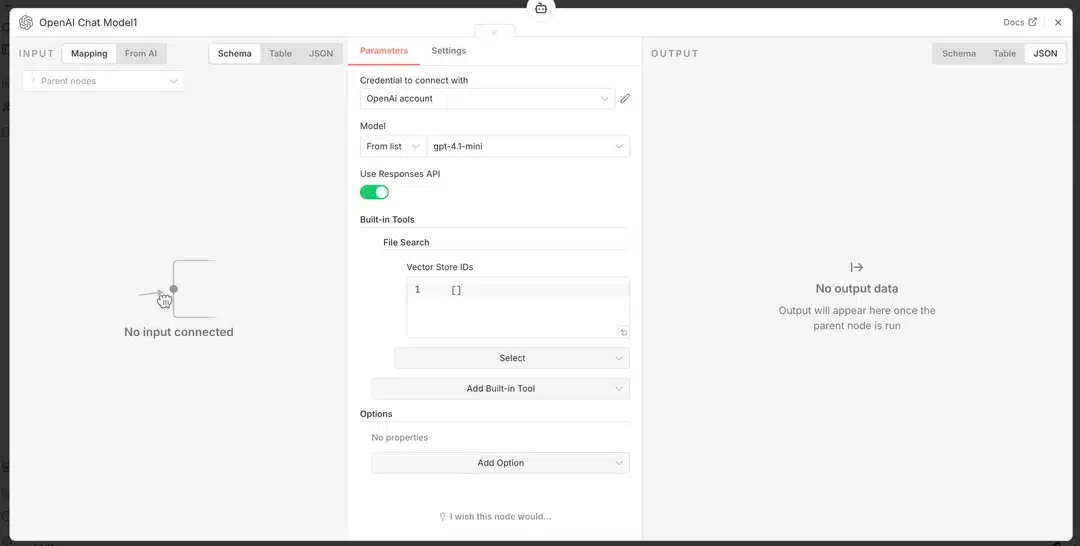Select output JSON view
The width and height of the screenshot is (1080, 546).
pyautogui.click(x=1045, y=54)
